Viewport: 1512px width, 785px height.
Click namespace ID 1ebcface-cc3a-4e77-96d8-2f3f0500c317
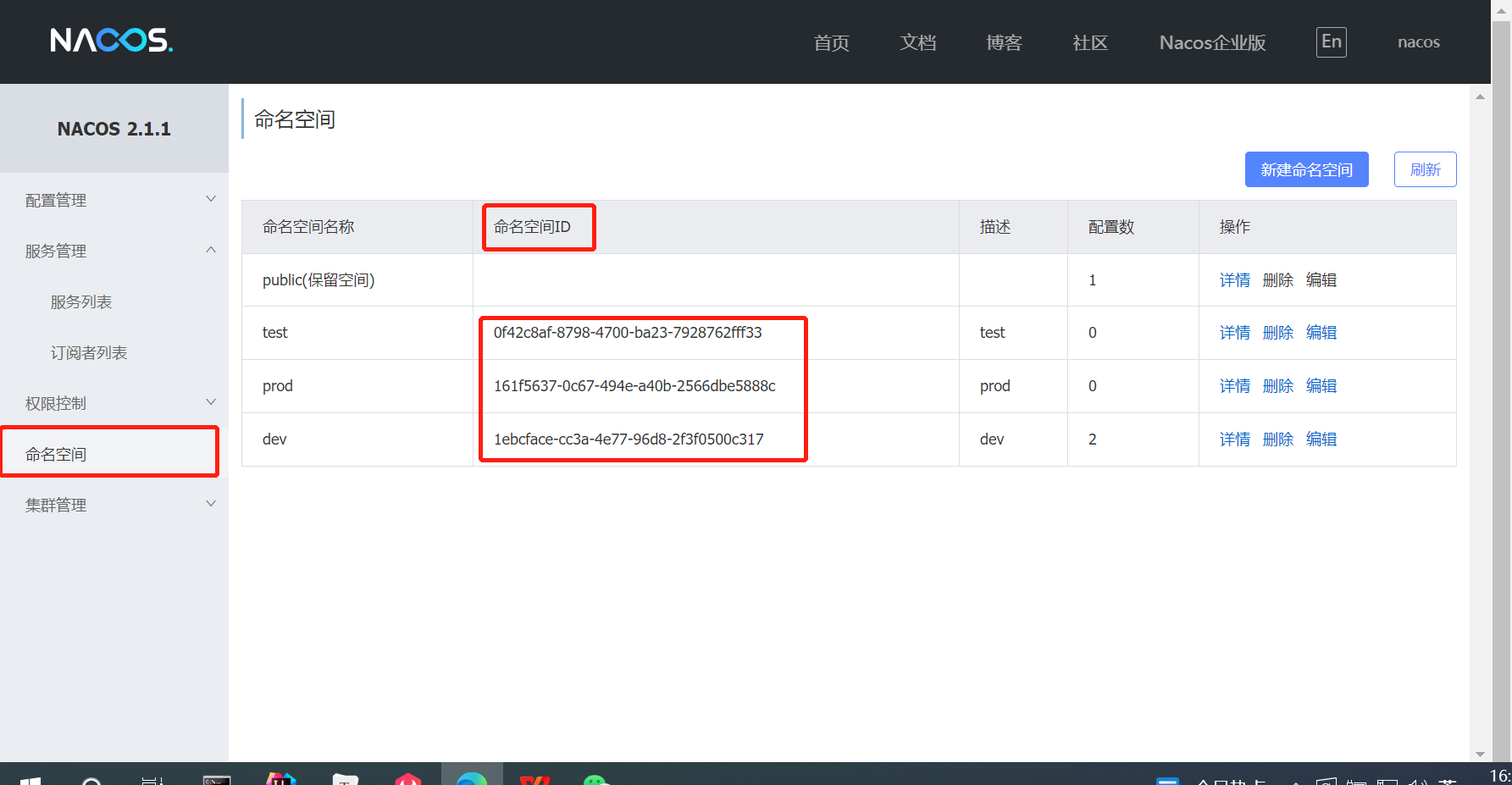coord(629,439)
